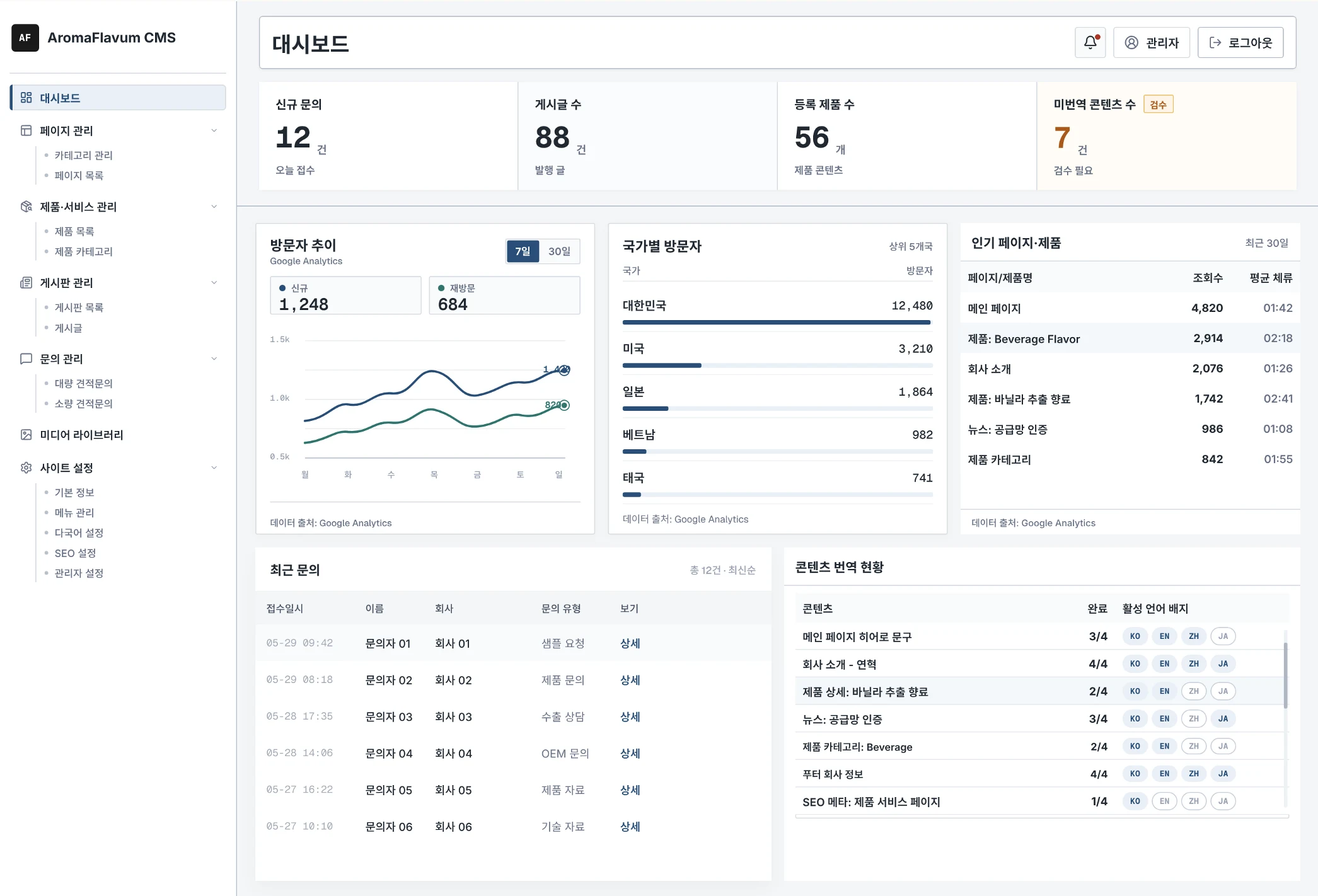This screenshot has width=1318, height=896.
Task: Click the 게시판 관리 newspaper icon
Action: (26, 283)
